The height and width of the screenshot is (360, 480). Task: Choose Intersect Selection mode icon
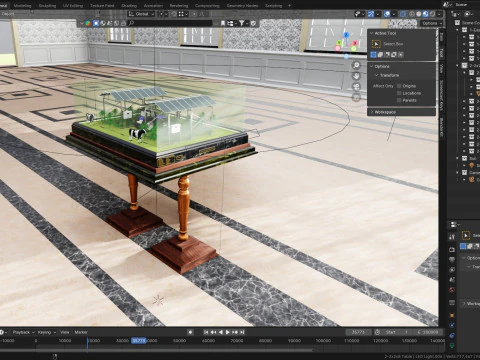tap(401, 55)
